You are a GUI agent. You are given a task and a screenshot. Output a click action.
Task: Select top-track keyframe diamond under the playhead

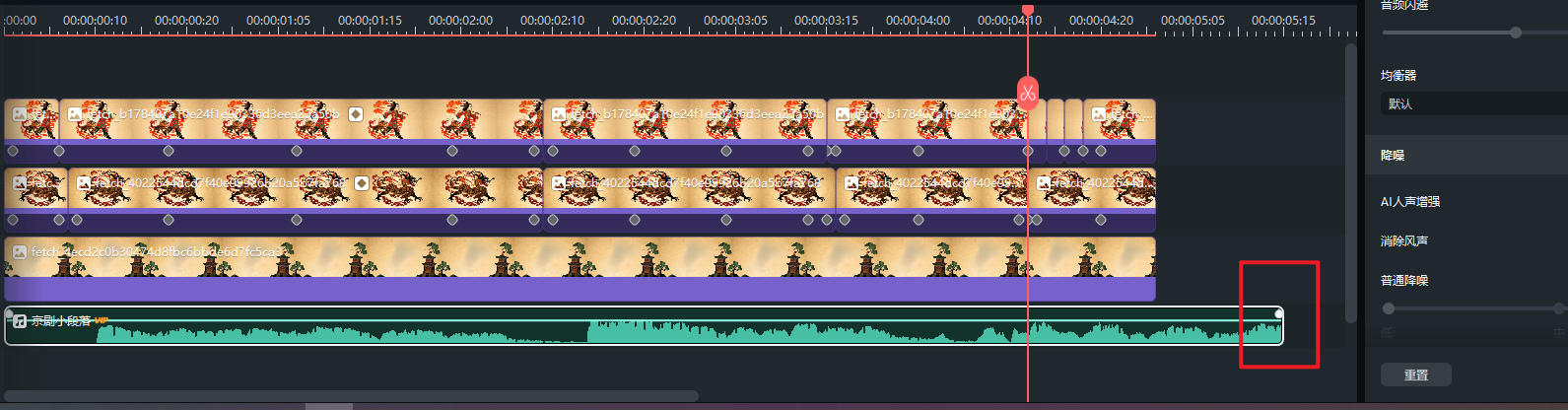click(1028, 151)
